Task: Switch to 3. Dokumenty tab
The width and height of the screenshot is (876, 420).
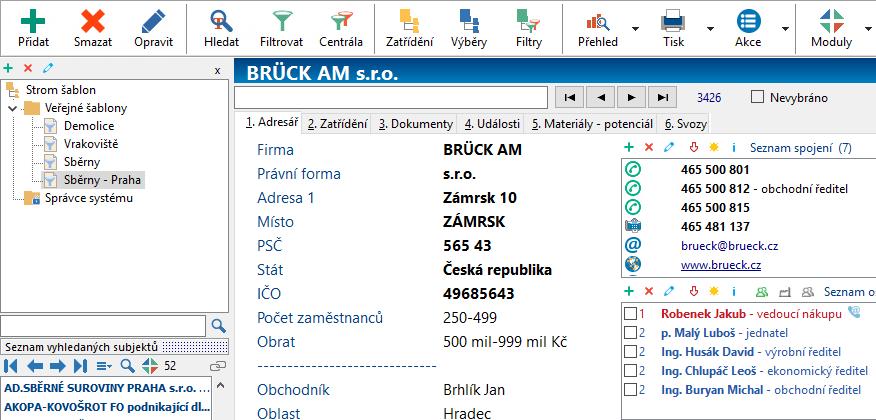Action: click(416, 125)
